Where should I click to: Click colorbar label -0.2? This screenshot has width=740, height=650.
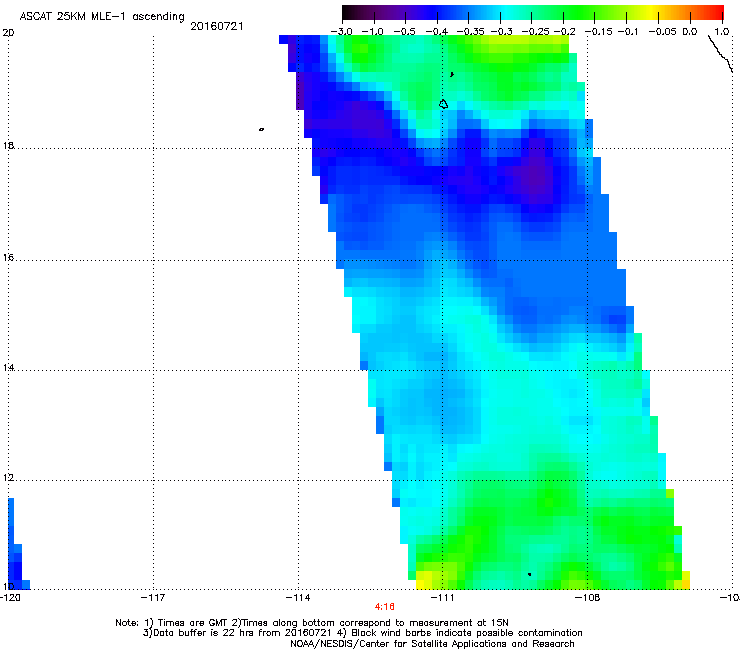point(564,32)
